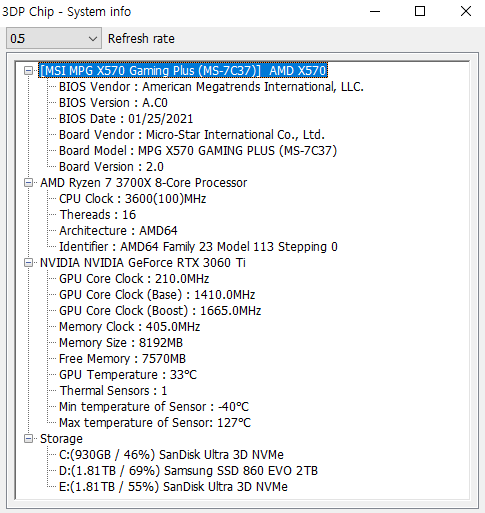This screenshot has height=513, width=485.
Task: Select Memory Size : 8192MB row
Action: point(121,343)
